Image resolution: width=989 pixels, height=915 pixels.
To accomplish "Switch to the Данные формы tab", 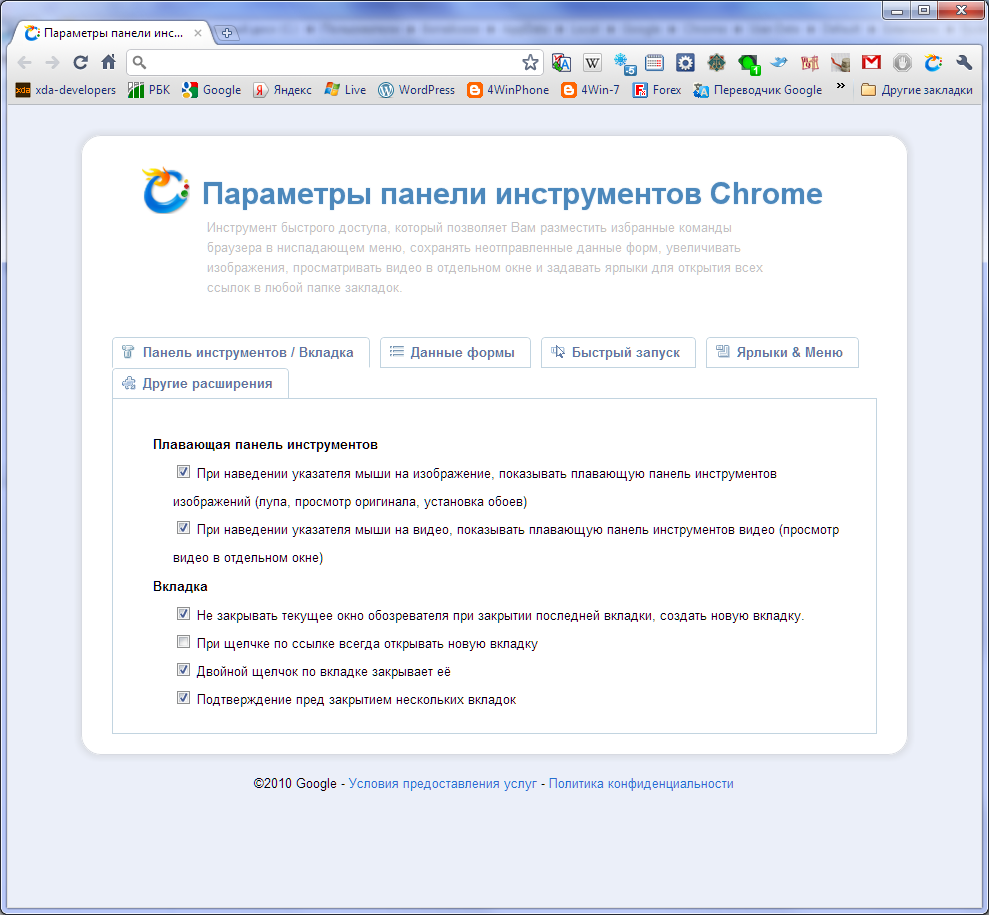I will click(x=455, y=353).
